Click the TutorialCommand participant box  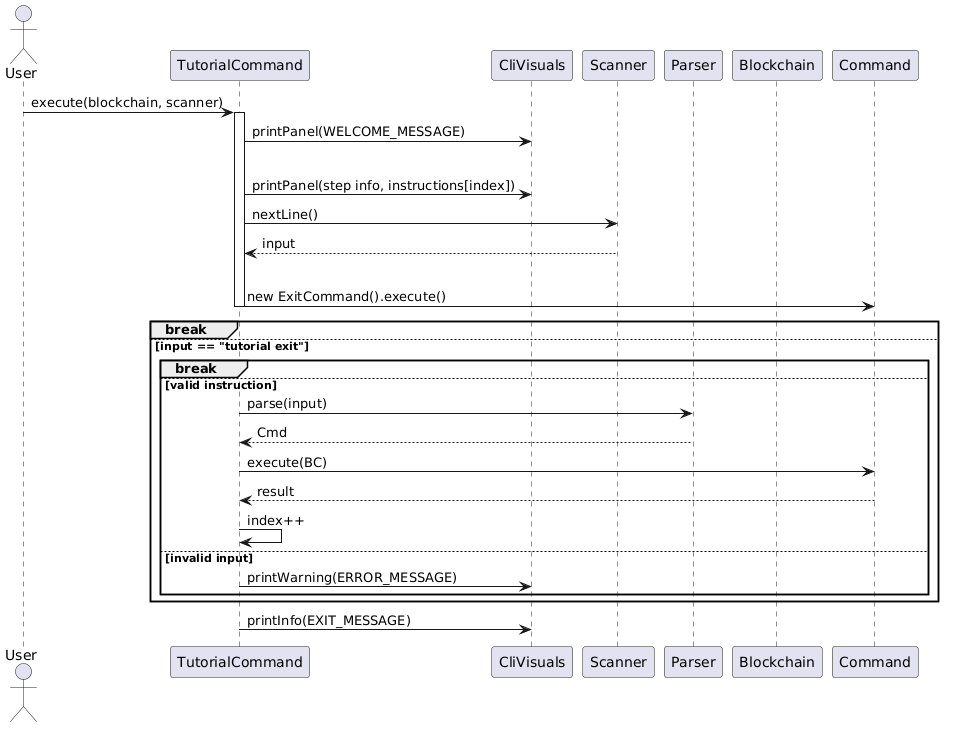click(x=239, y=65)
